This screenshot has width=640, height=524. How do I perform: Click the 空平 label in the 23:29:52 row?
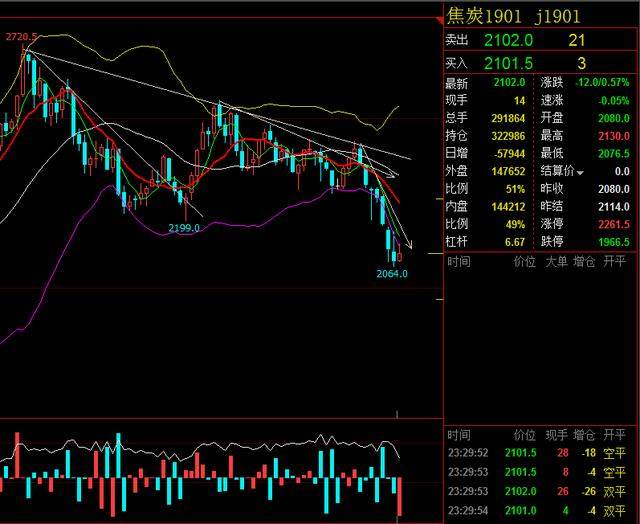[x=614, y=453]
